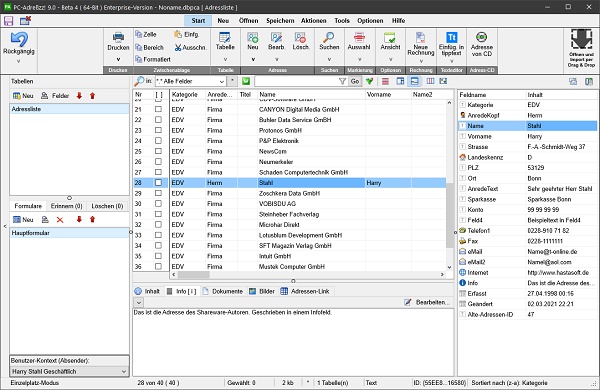Screen dimensions: 600x390
Task: Click the Drucken printer icon
Action: point(118,37)
